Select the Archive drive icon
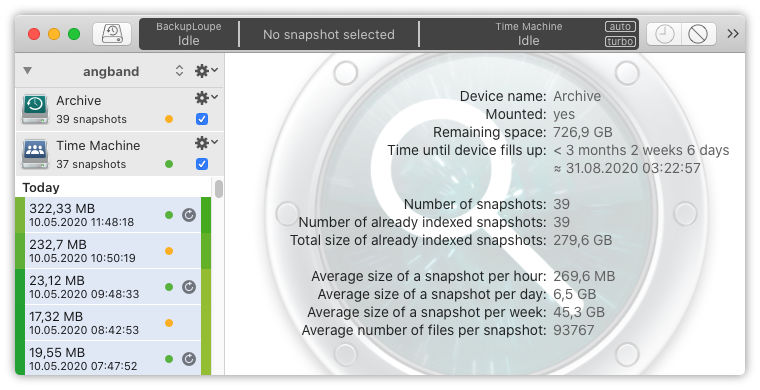The image size is (760, 390). tap(35, 109)
